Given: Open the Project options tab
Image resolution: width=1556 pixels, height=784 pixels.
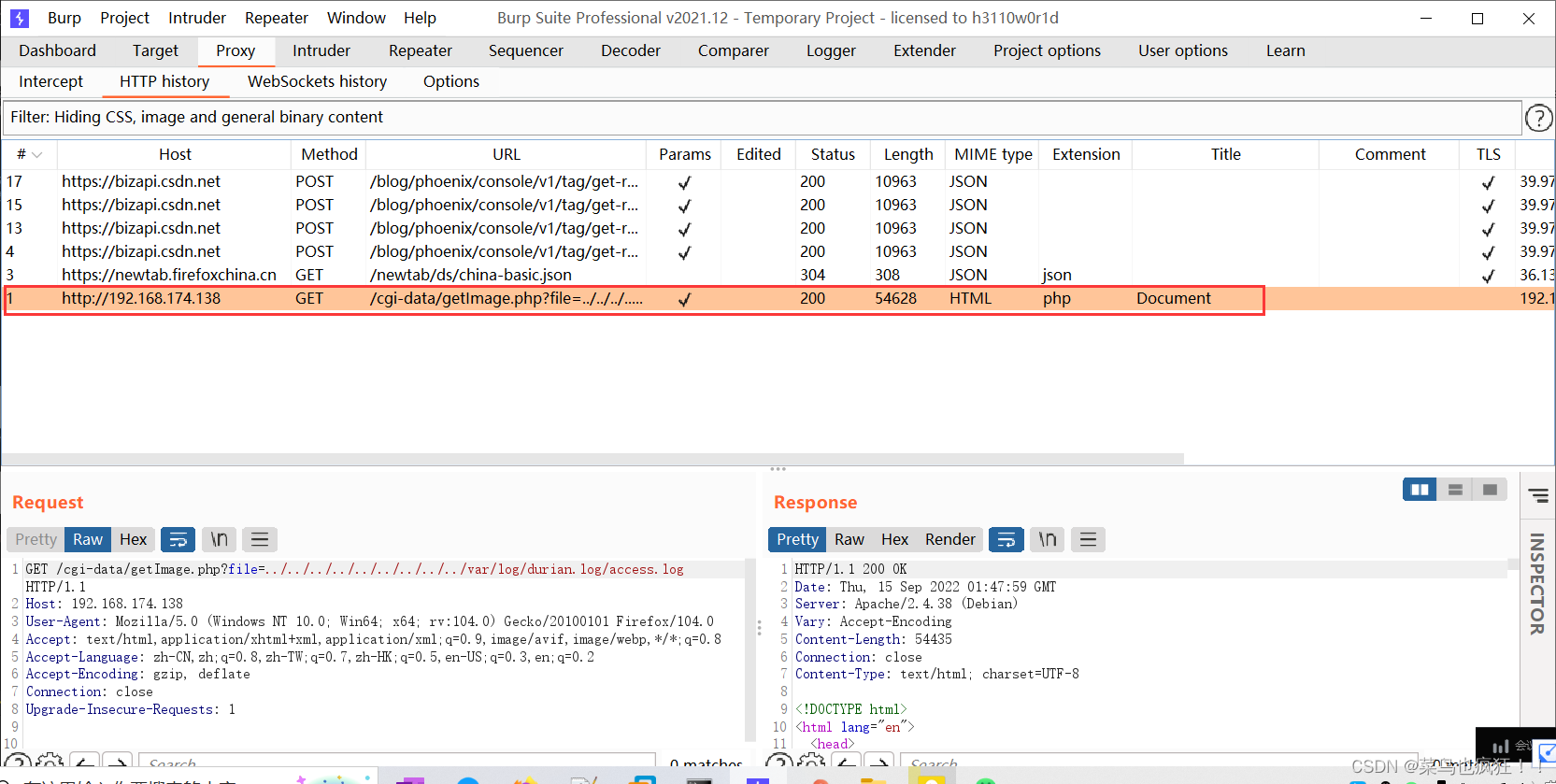Looking at the screenshot, I should pyautogui.click(x=1047, y=50).
